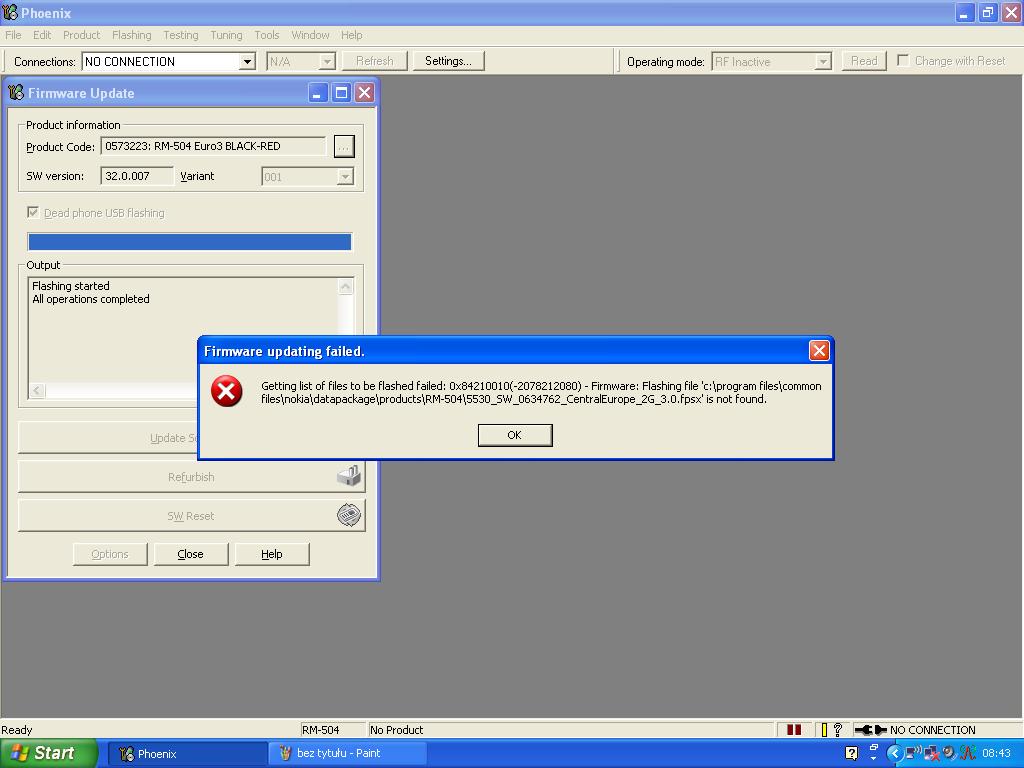Click the disconnected network tray icon with red X
This screenshot has height=768, width=1024.
(x=931, y=753)
